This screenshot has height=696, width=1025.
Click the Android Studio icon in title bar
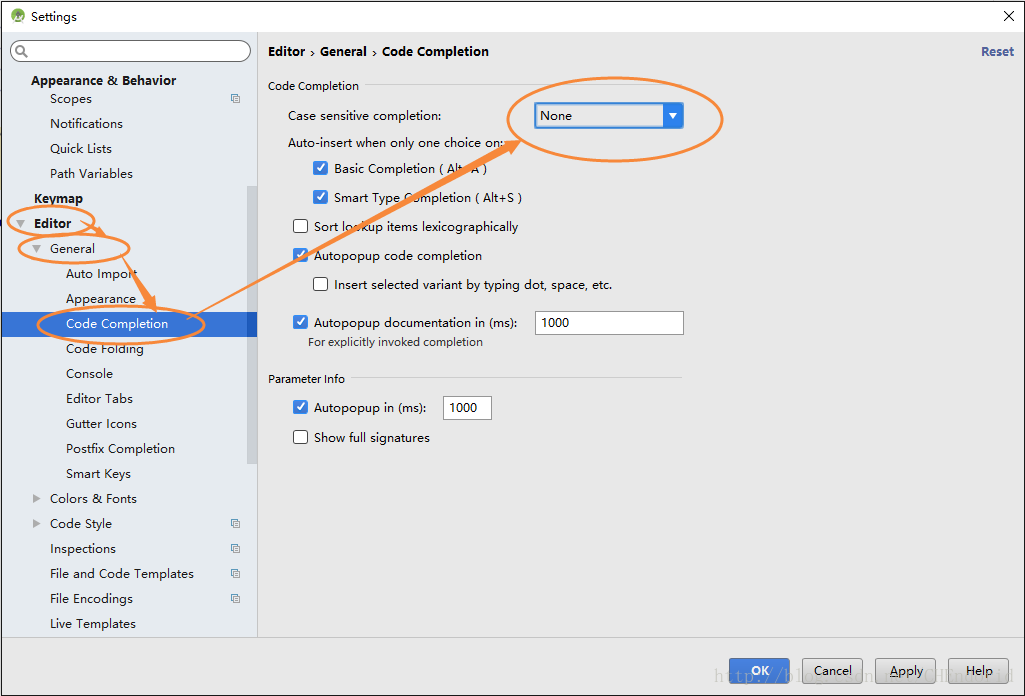[18, 16]
